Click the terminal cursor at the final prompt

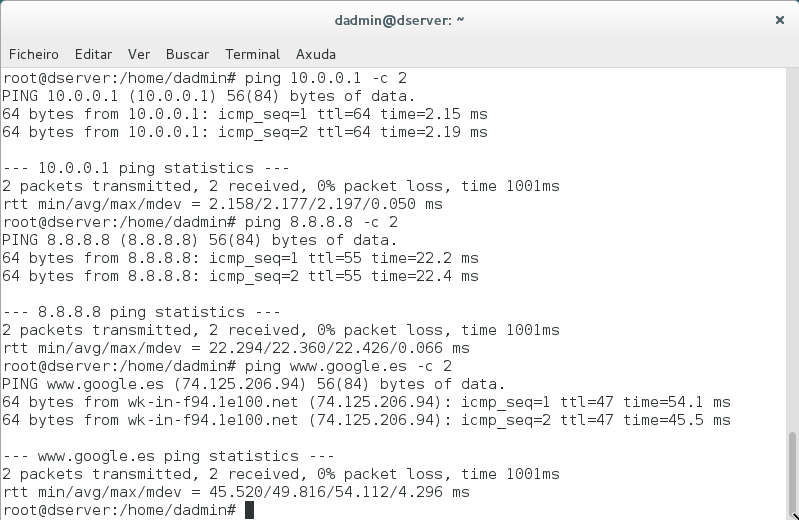pos(249,510)
